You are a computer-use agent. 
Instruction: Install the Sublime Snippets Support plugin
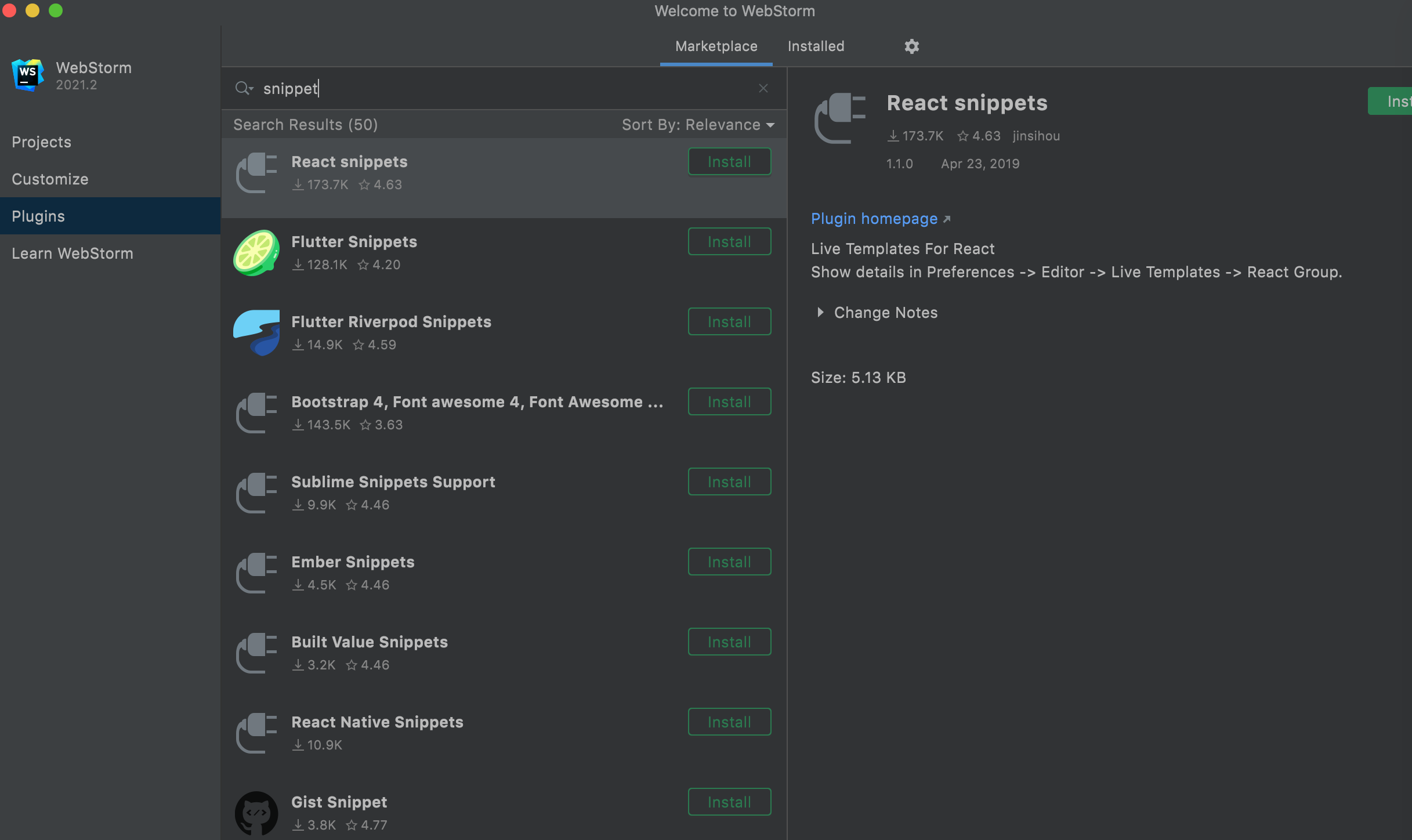click(729, 481)
